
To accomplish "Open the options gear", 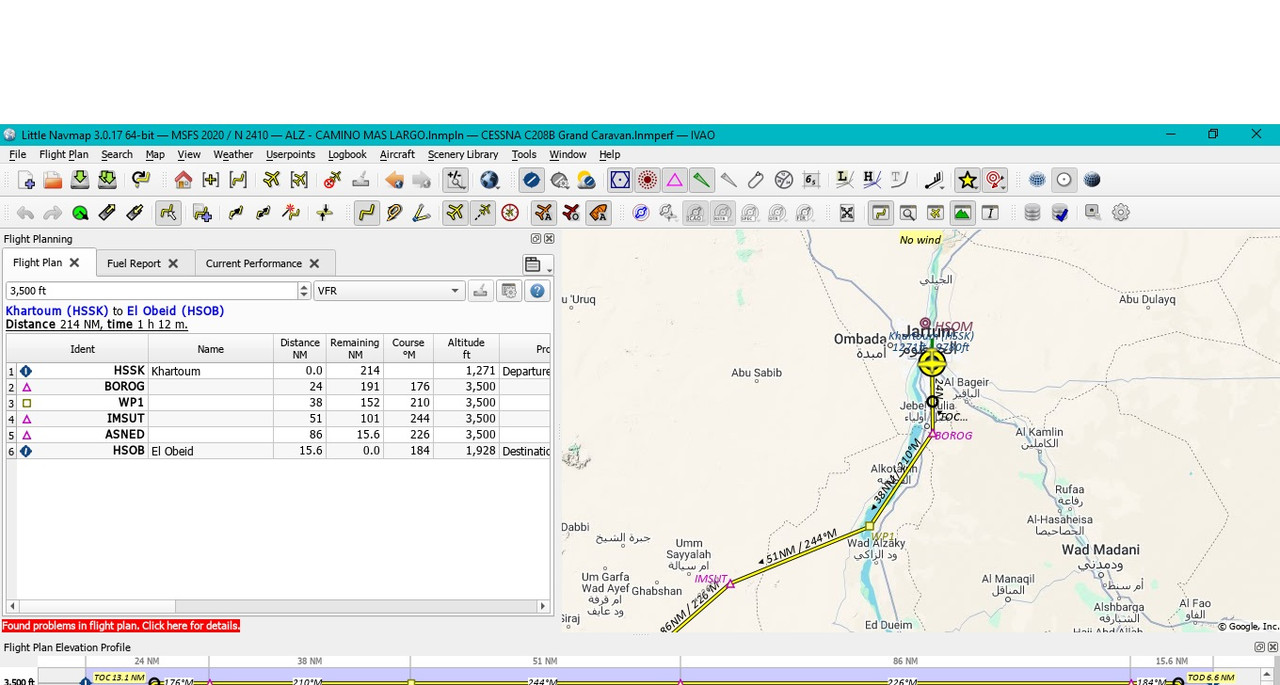I will coord(1121,213).
